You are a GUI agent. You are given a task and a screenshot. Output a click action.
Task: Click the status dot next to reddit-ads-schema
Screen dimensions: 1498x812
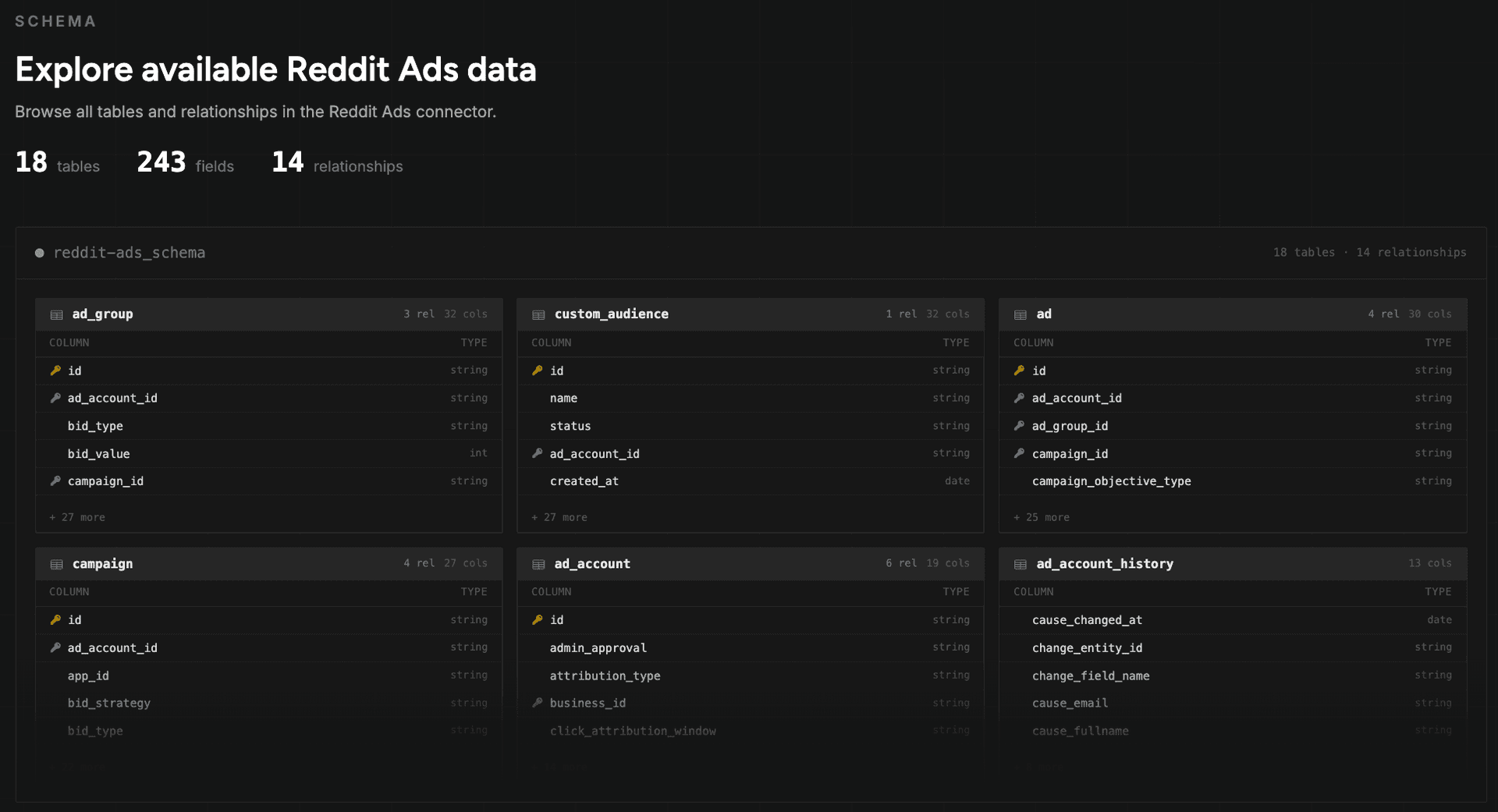pyautogui.click(x=38, y=253)
